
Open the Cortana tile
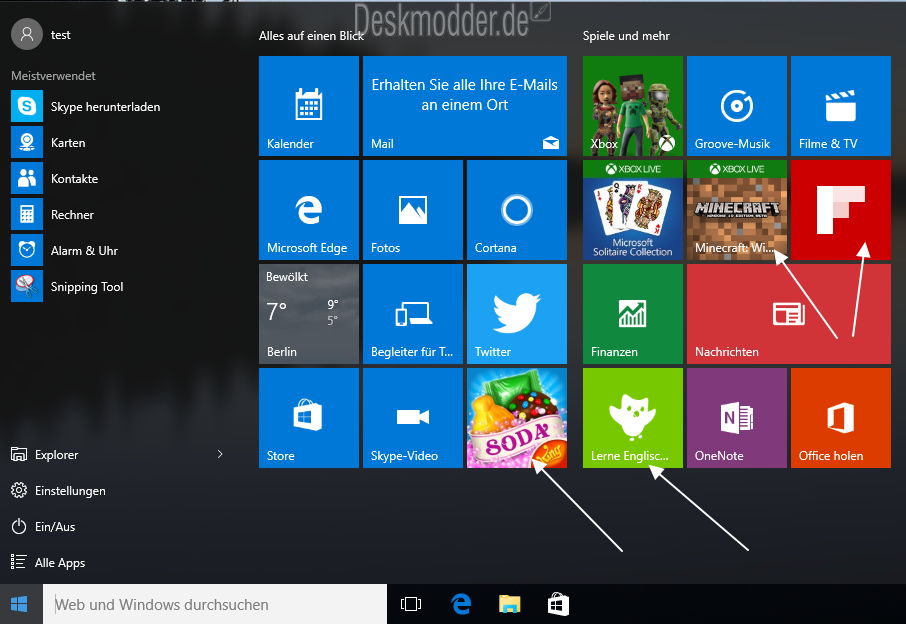click(517, 210)
